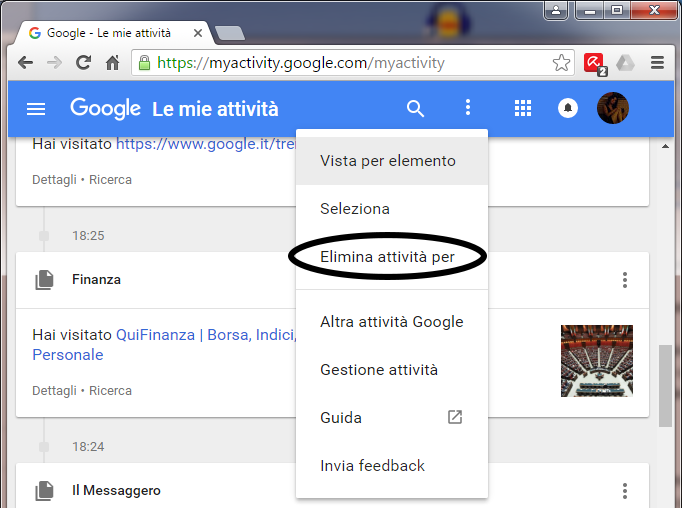The image size is (682, 508).
Task: Click the Il Messaggero document icon
Action: [44, 491]
